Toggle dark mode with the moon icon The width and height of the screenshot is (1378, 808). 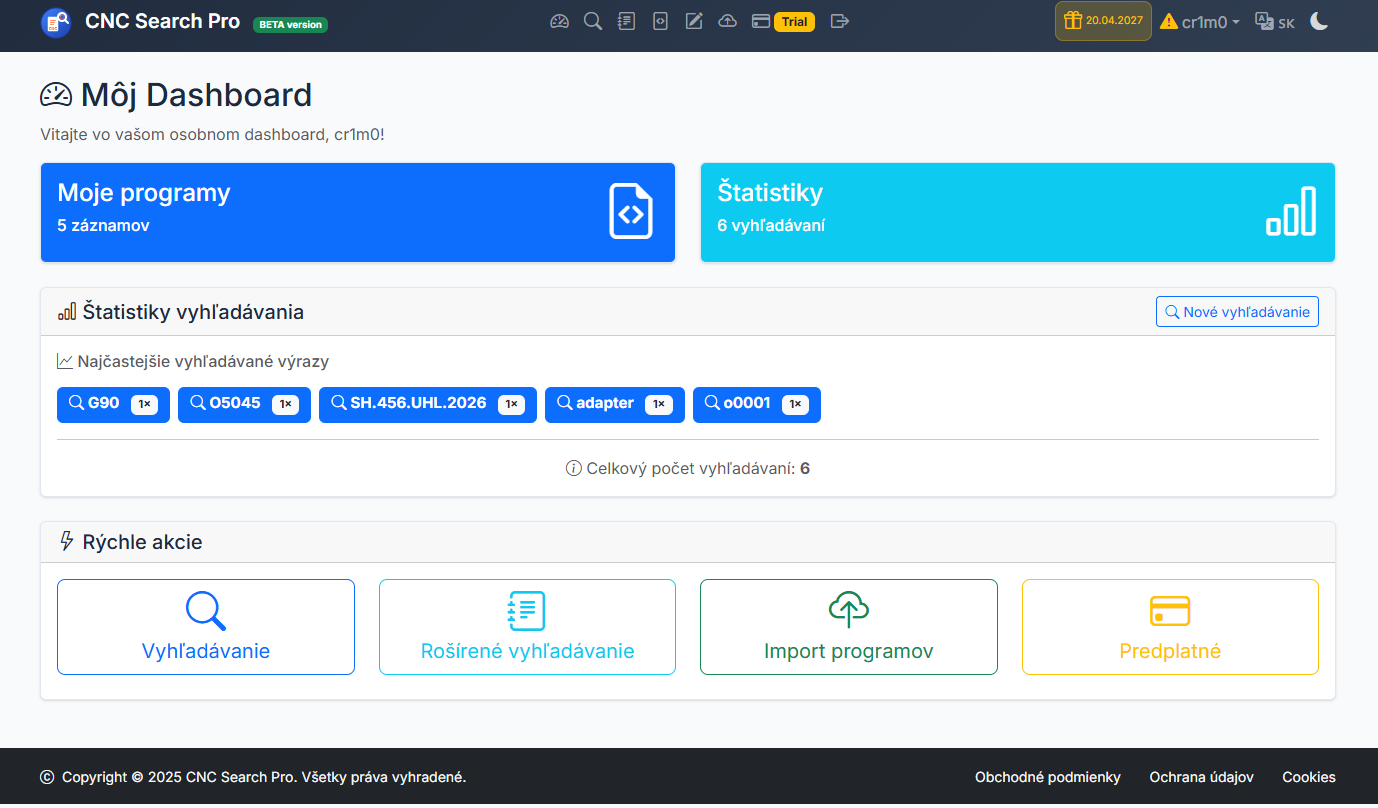[1319, 21]
